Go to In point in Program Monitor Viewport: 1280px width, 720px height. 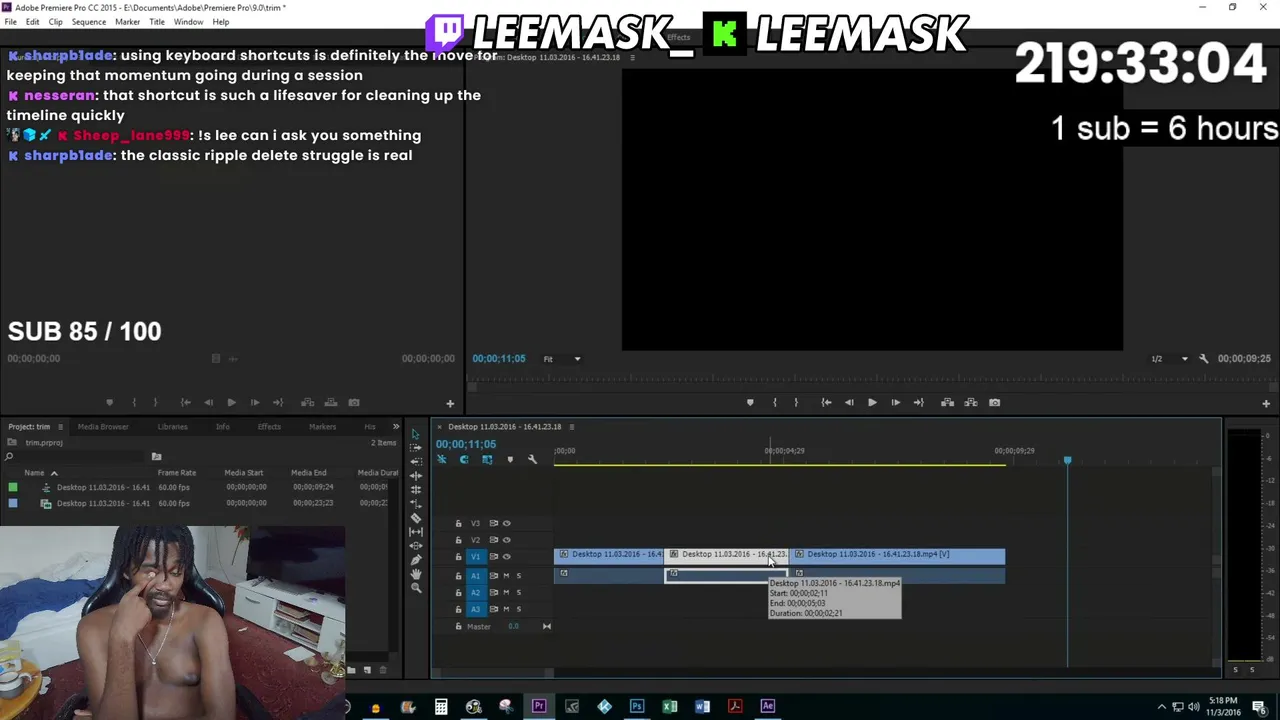826,402
